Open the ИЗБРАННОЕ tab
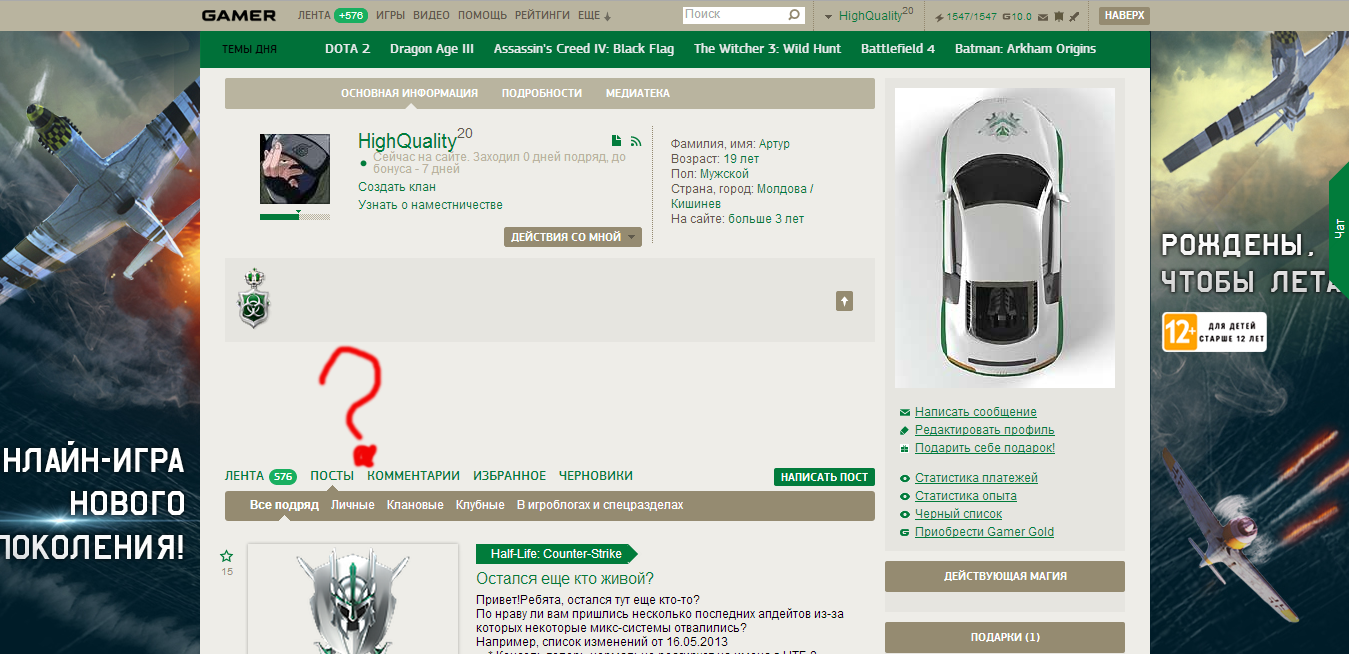 510,476
